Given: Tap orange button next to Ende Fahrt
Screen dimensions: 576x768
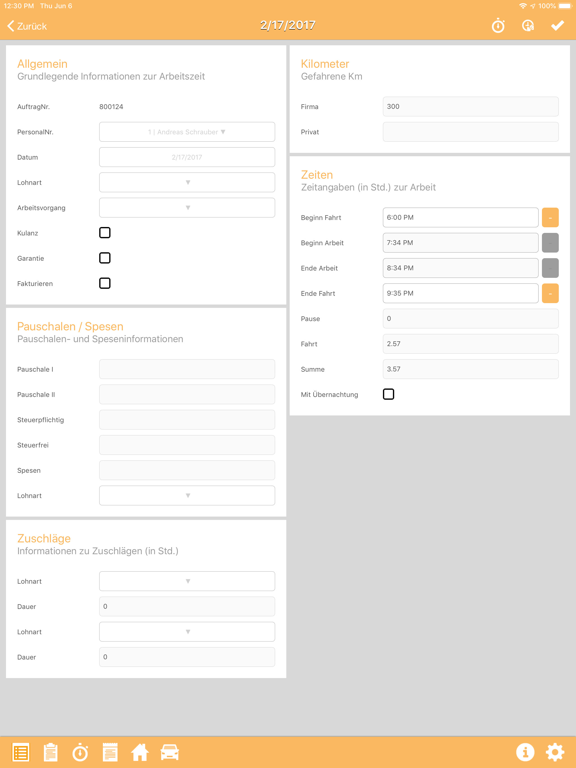Looking at the screenshot, I should (x=550, y=293).
